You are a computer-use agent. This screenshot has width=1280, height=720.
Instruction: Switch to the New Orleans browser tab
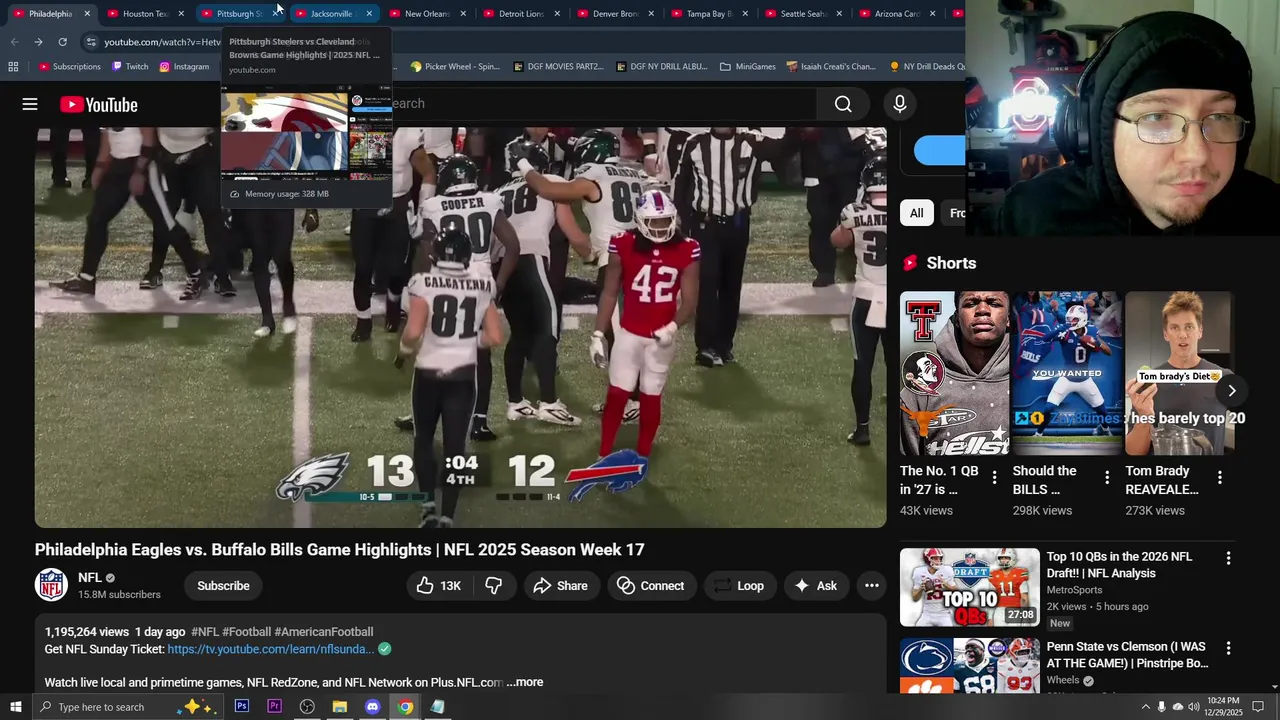pyautogui.click(x=426, y=14)
